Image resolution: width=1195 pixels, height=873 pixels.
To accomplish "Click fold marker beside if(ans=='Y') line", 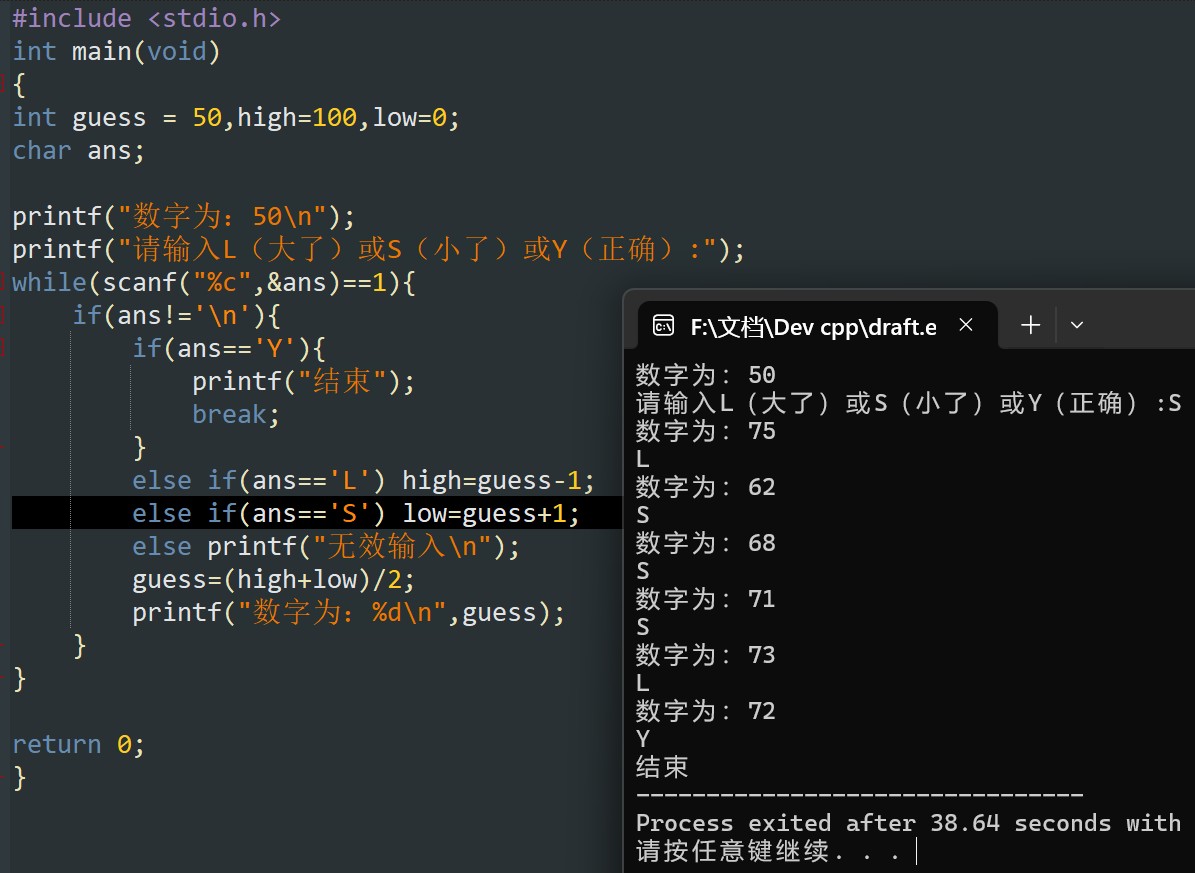I will point(4,348).
